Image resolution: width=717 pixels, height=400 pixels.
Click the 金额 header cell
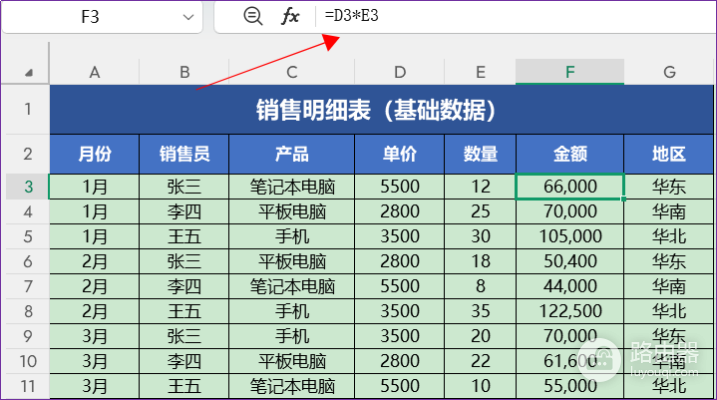point(570,154)
